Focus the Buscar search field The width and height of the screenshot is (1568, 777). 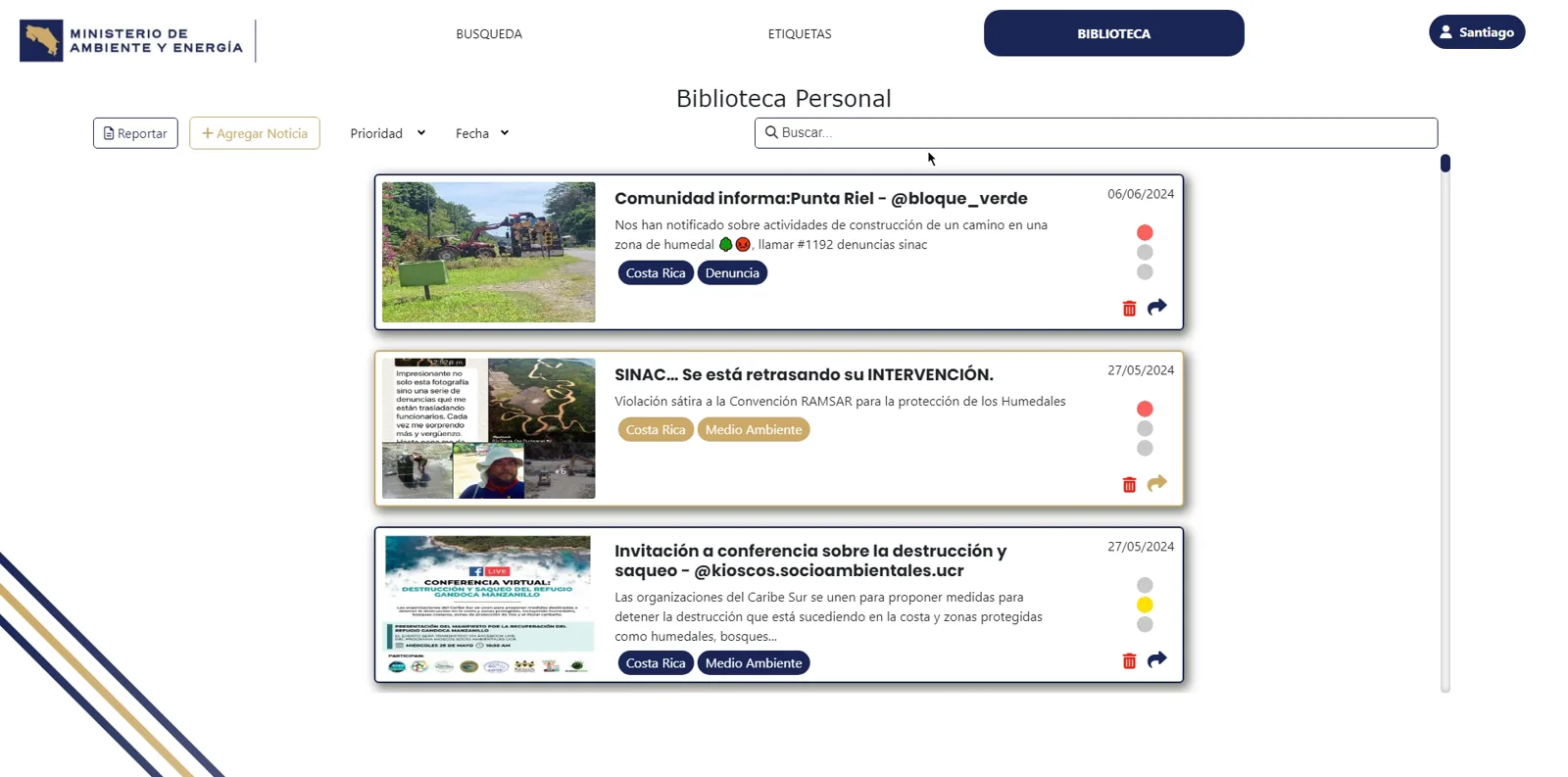point(1096,133)
